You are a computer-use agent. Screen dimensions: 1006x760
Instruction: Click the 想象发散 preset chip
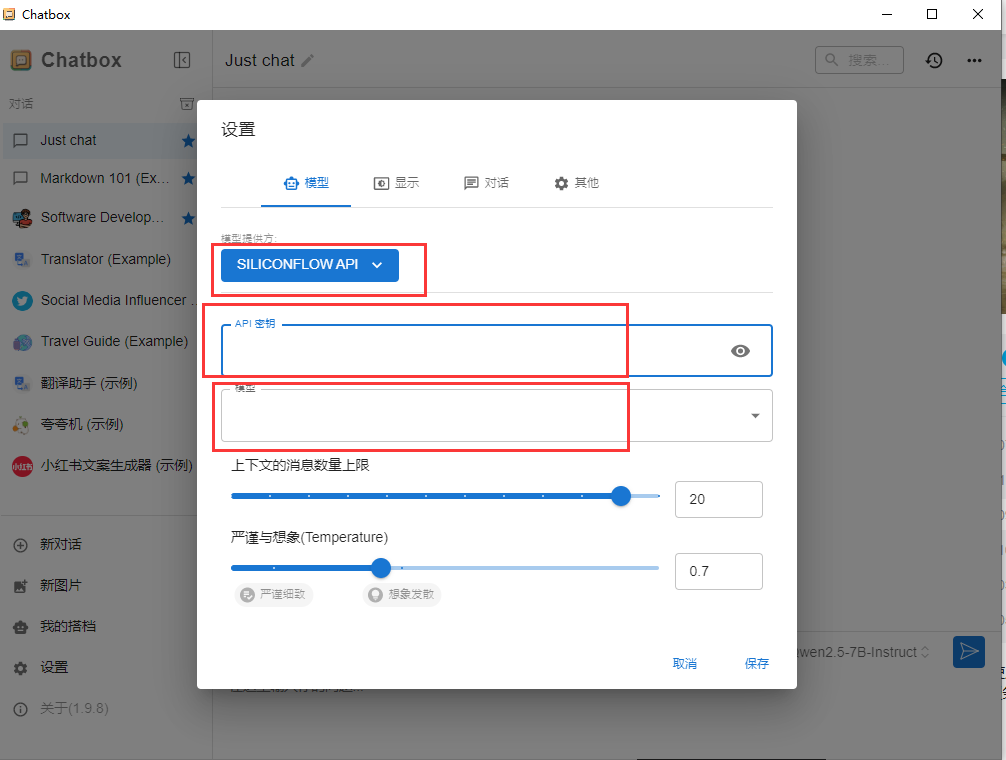coord(402,595)
